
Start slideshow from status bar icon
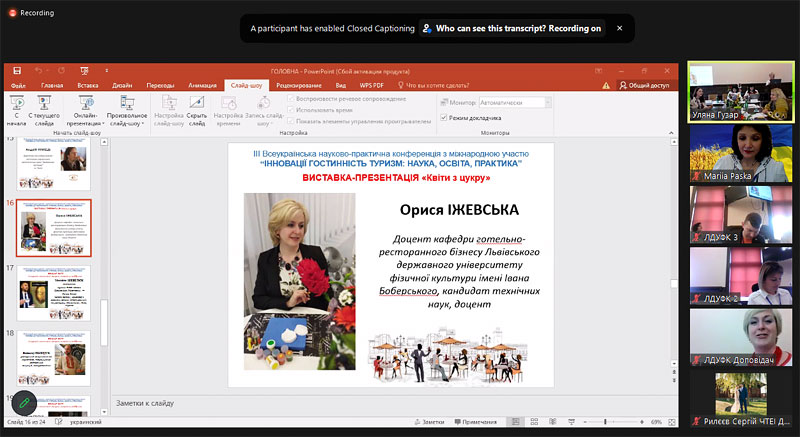(571, 422)
